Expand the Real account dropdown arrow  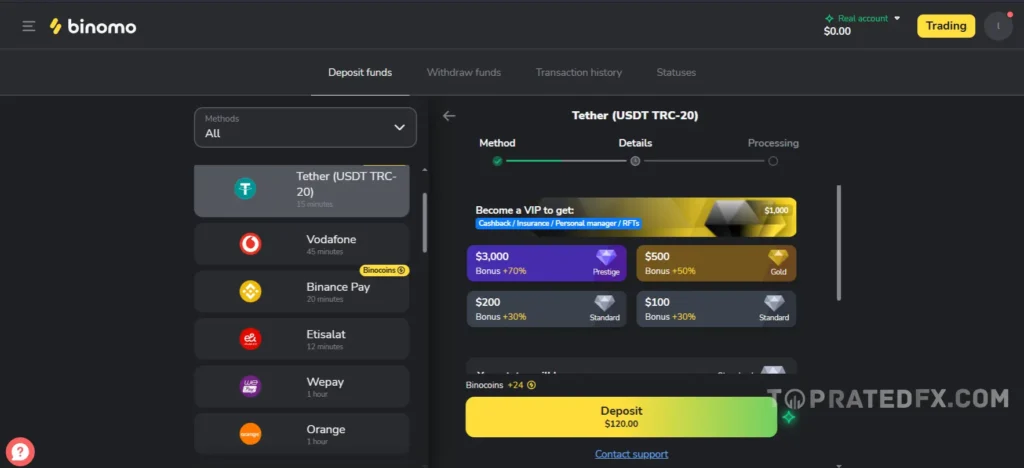pyautogui.click(x=897, y=18)
